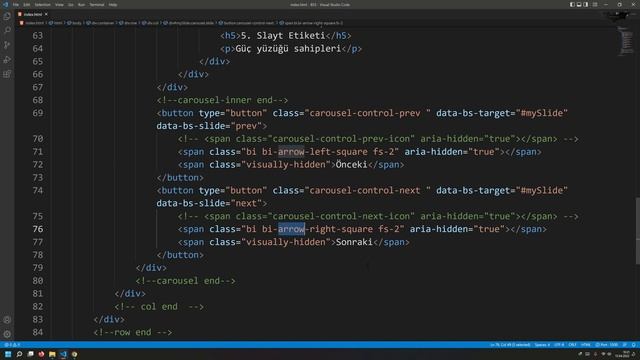
Task: Click the minimap code overview
Action: 625,41
